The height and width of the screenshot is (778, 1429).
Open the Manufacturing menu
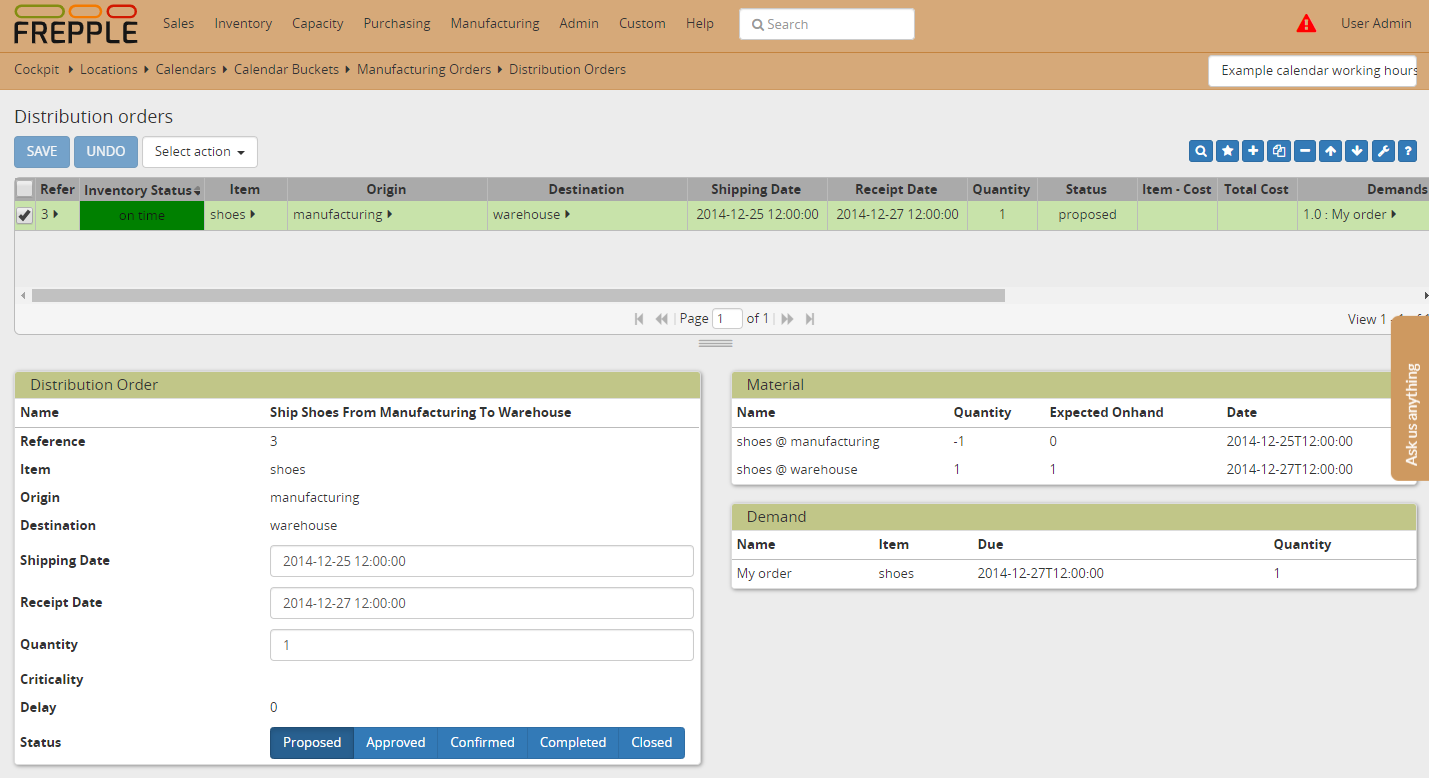(494, 24)
